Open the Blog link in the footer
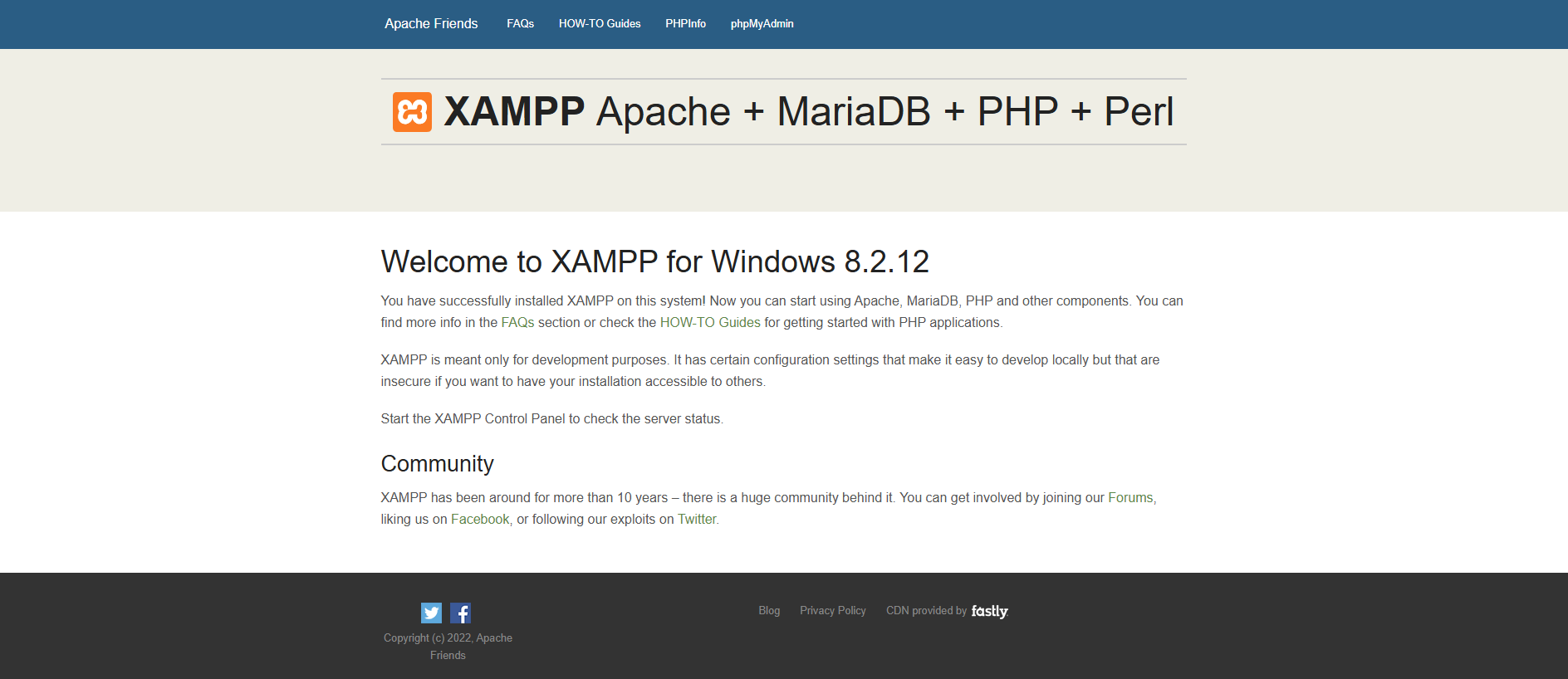Viewport: 1568px width, 679px height. pyautogui.click(x=769, y=610)
